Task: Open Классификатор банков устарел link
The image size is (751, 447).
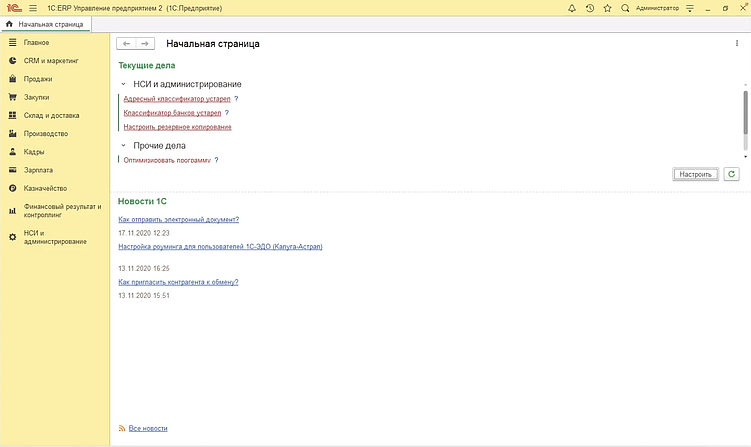Action: (x=172, y=113)
